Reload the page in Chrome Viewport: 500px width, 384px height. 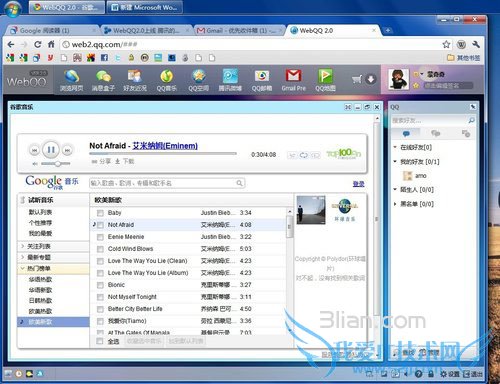(38, 44)
